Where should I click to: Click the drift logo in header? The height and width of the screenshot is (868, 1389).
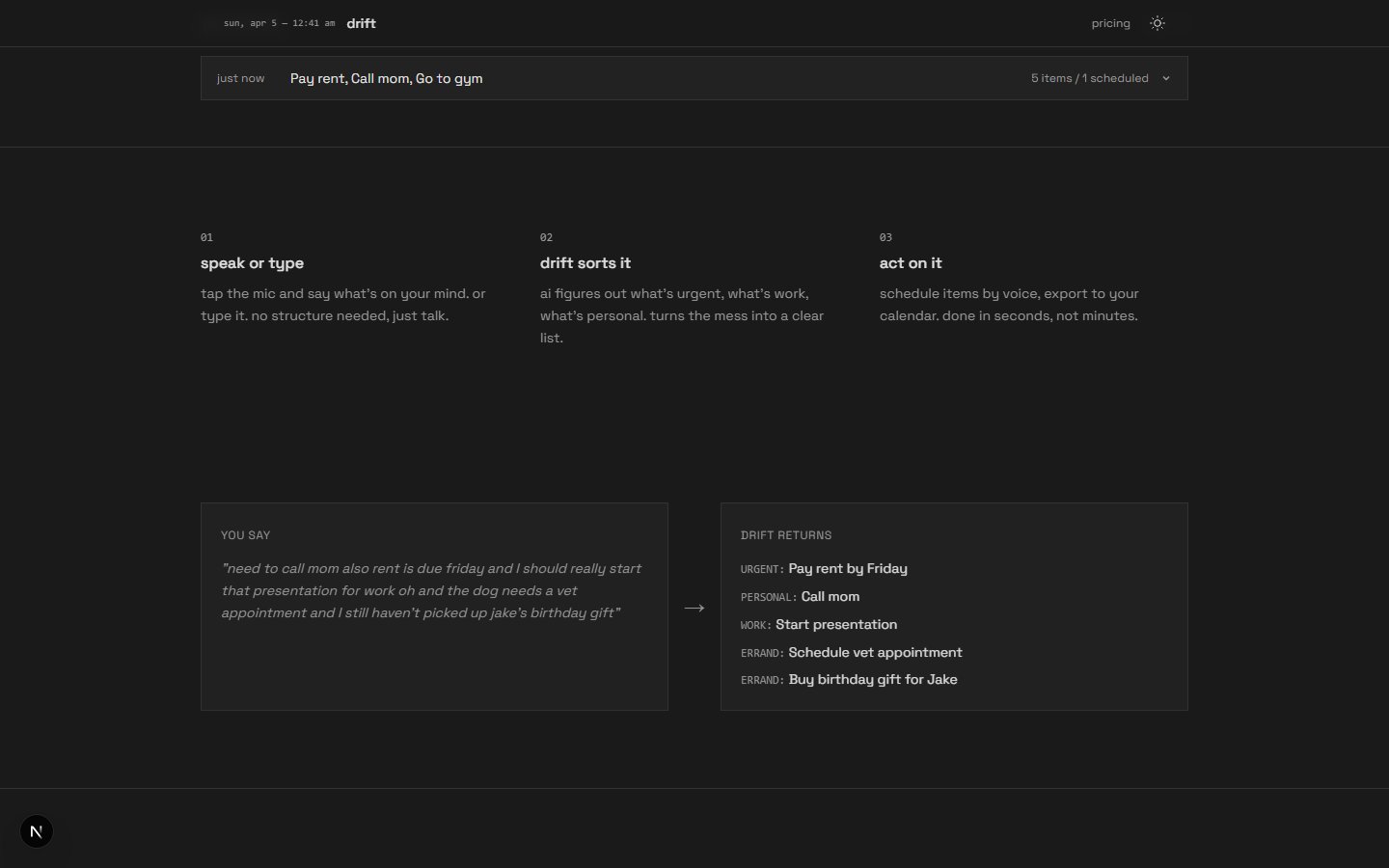(x=361, y=23)
